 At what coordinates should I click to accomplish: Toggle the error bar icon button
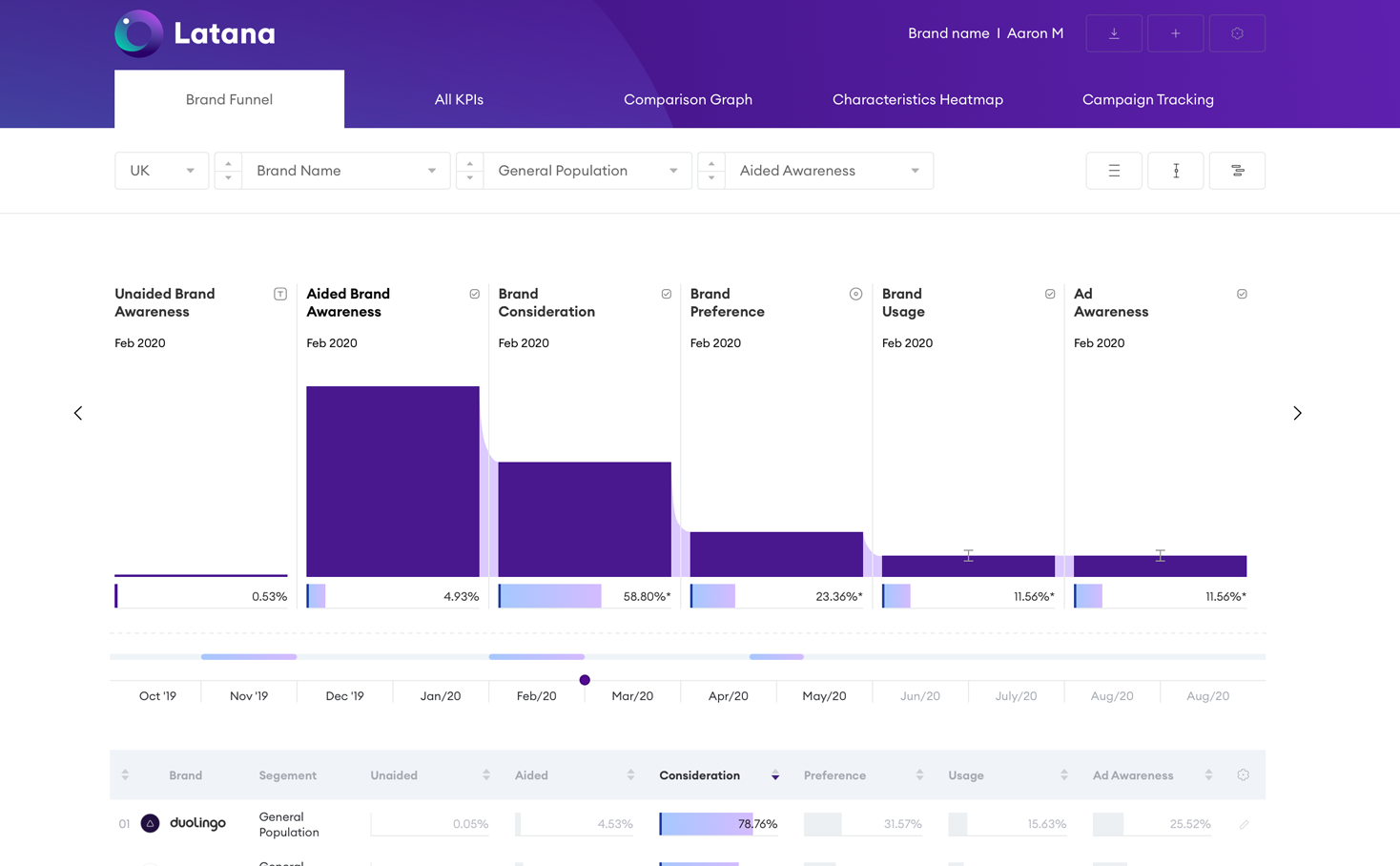(x=1175, y=171)
